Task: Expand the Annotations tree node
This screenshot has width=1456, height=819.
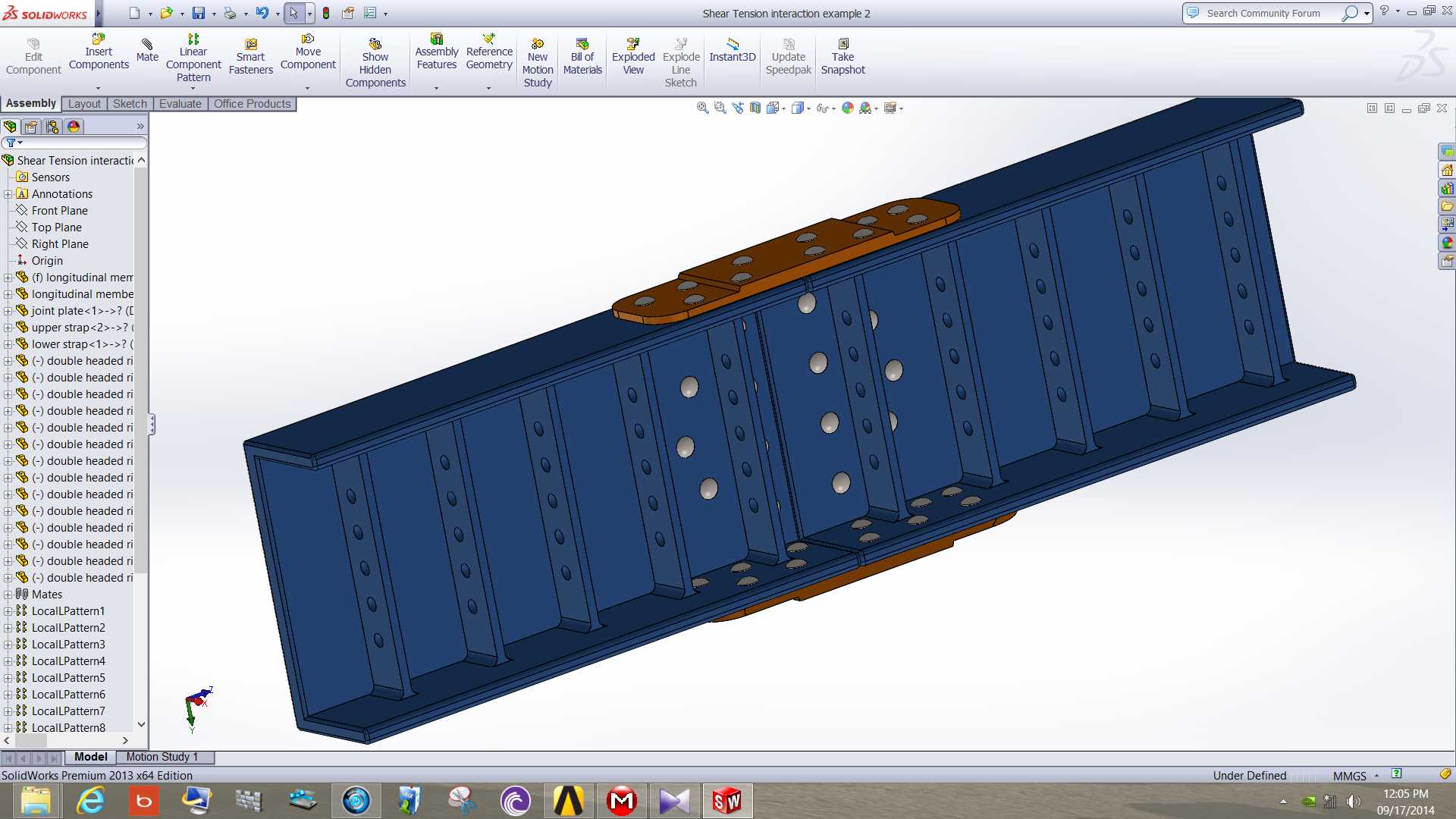Action: [x=8, y=194]
